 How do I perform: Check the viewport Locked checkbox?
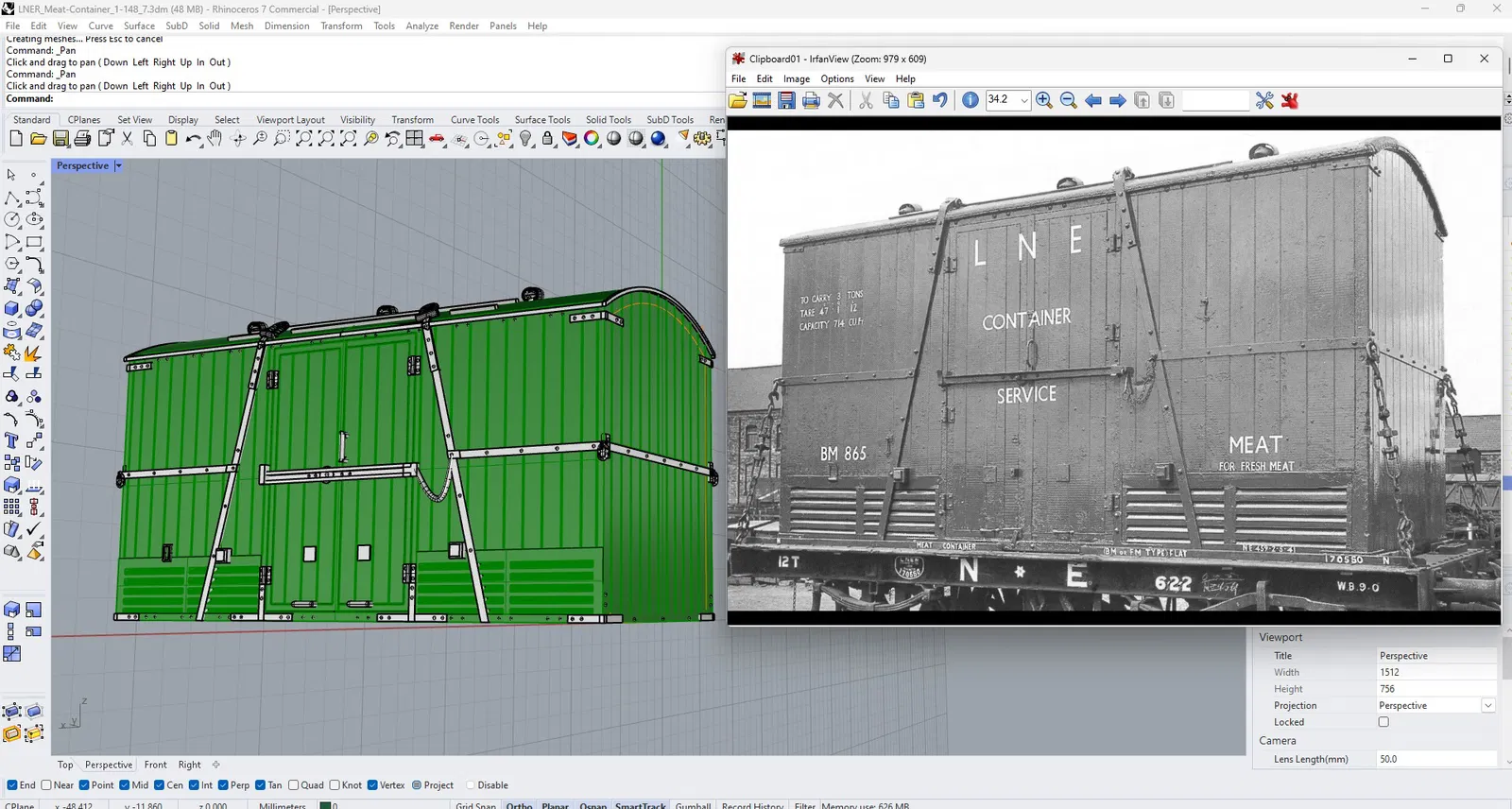[x=1383, y=722]
